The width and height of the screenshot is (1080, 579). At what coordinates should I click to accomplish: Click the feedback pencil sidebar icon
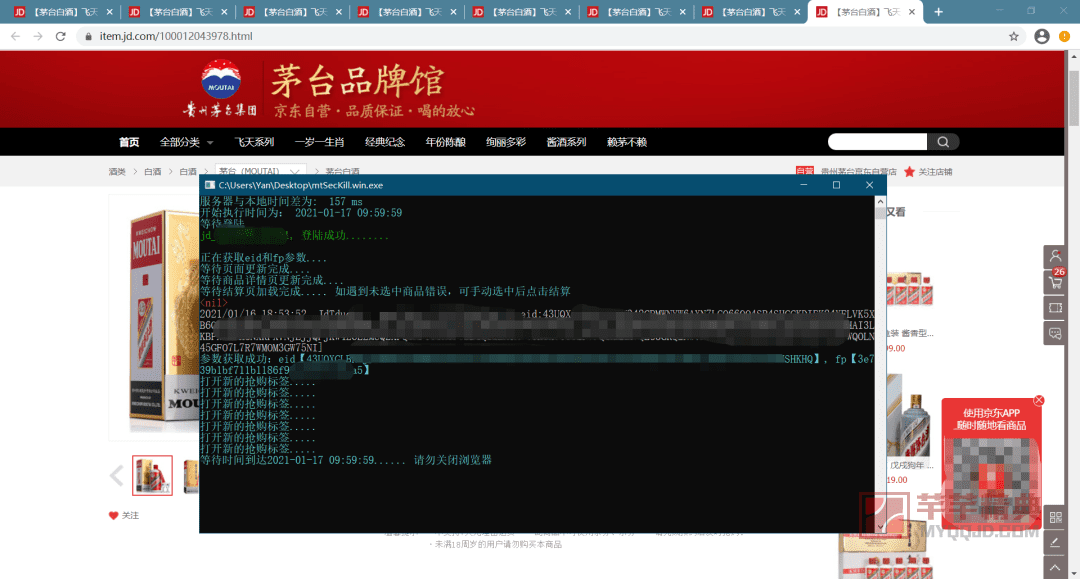[1055, 543]
